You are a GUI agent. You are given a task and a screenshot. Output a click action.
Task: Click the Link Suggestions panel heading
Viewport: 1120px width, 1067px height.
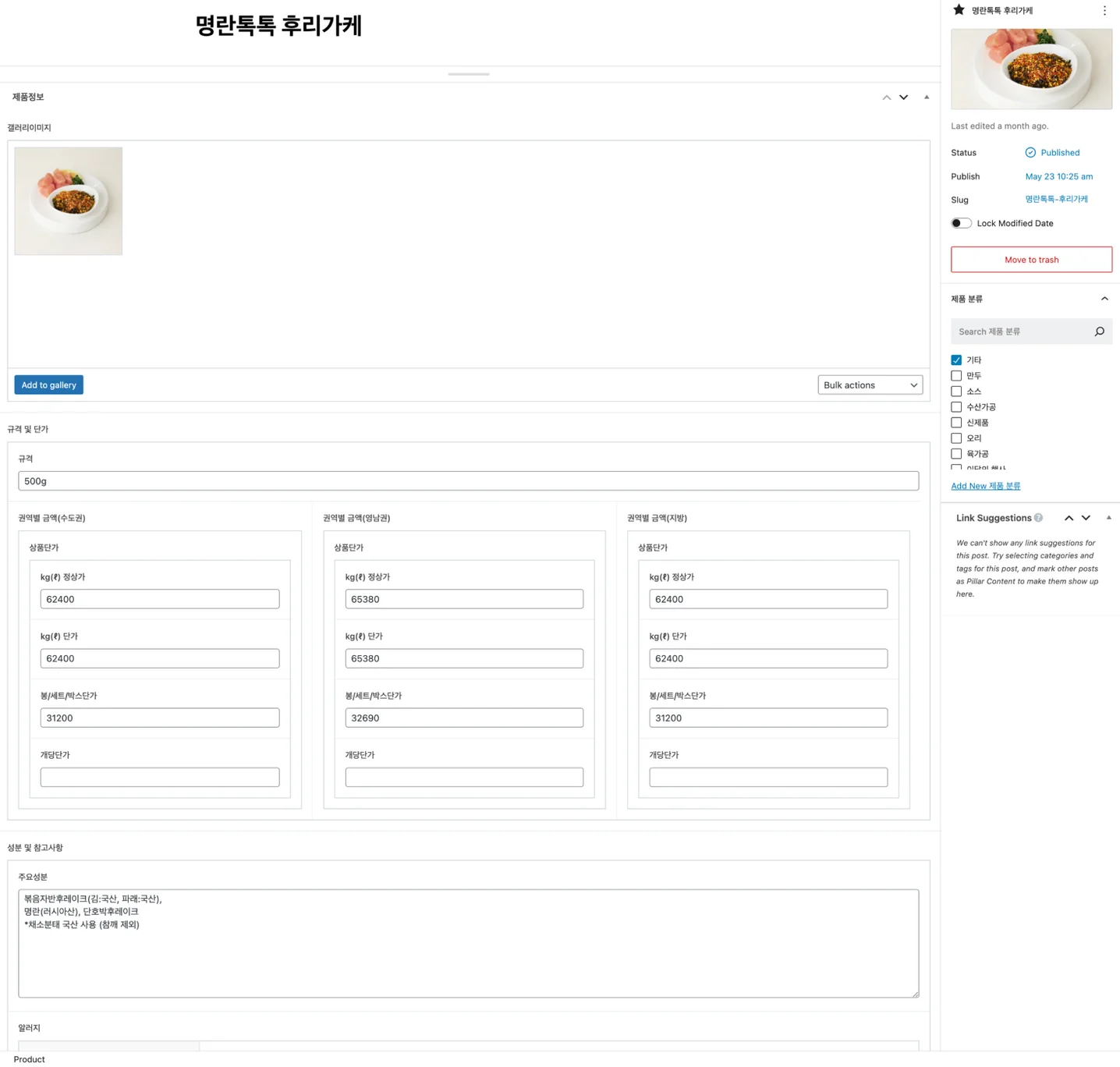(x=994, y=518)
